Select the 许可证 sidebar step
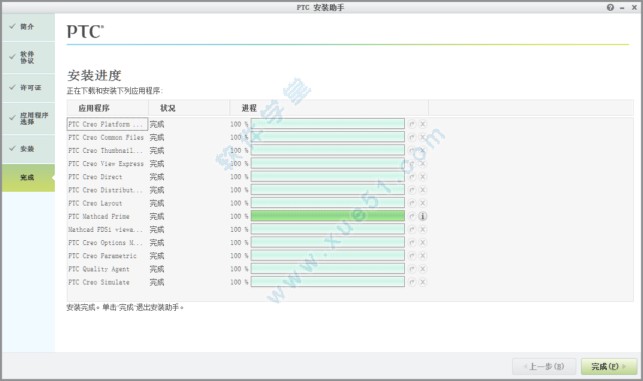 [28, 88]
